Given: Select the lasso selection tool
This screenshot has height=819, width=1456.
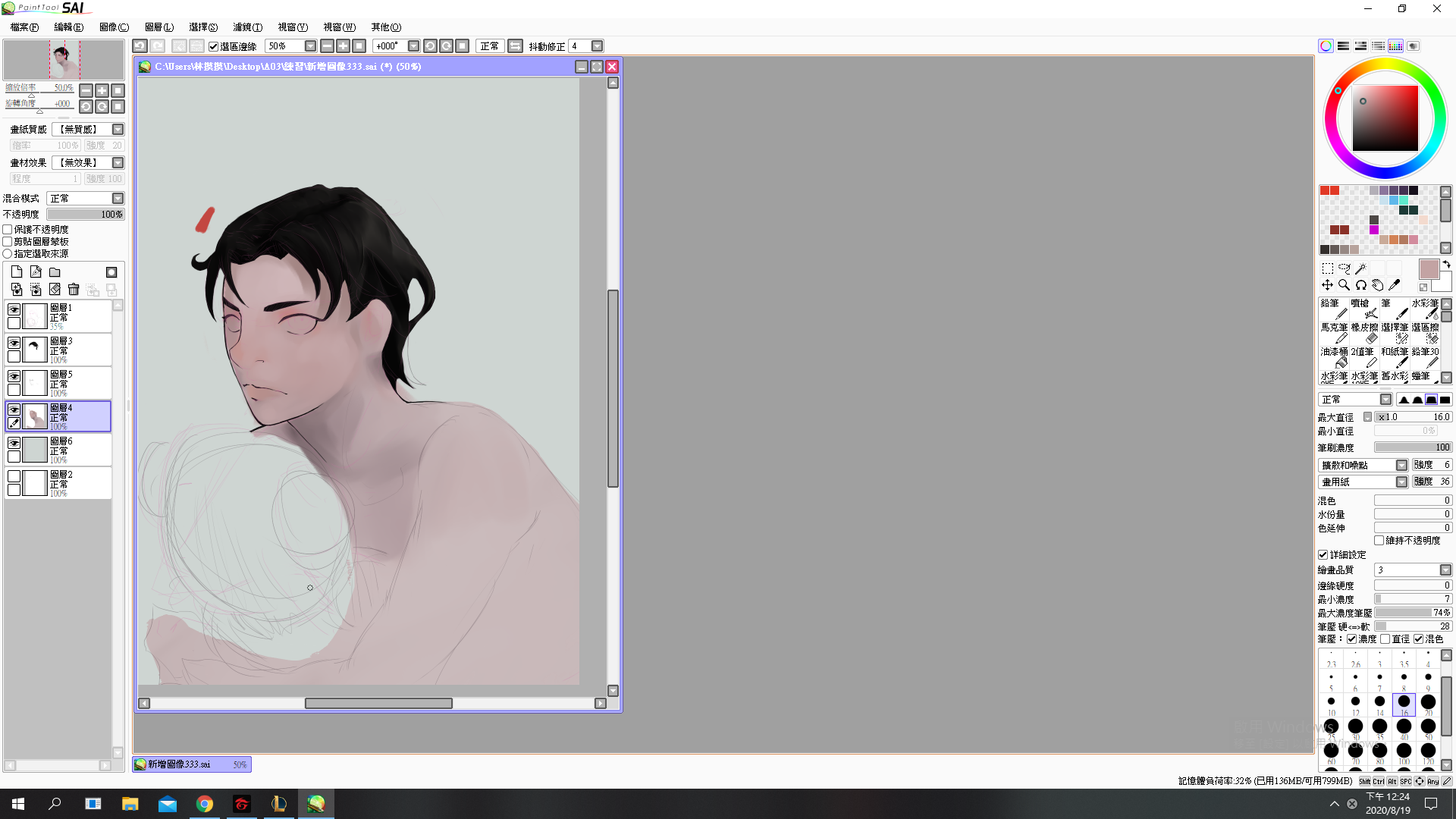Looking at the screenshot, I should [1344, 268].
